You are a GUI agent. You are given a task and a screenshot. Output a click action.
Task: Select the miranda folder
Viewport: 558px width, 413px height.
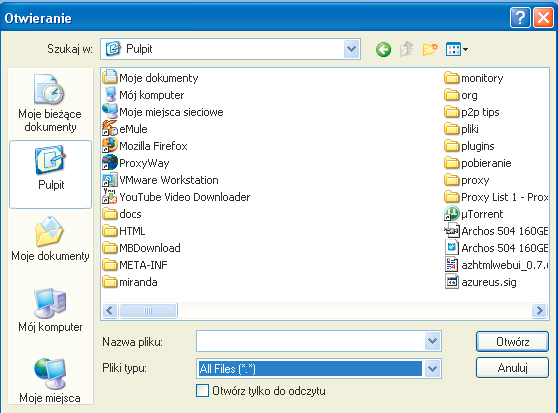point(130,282)
